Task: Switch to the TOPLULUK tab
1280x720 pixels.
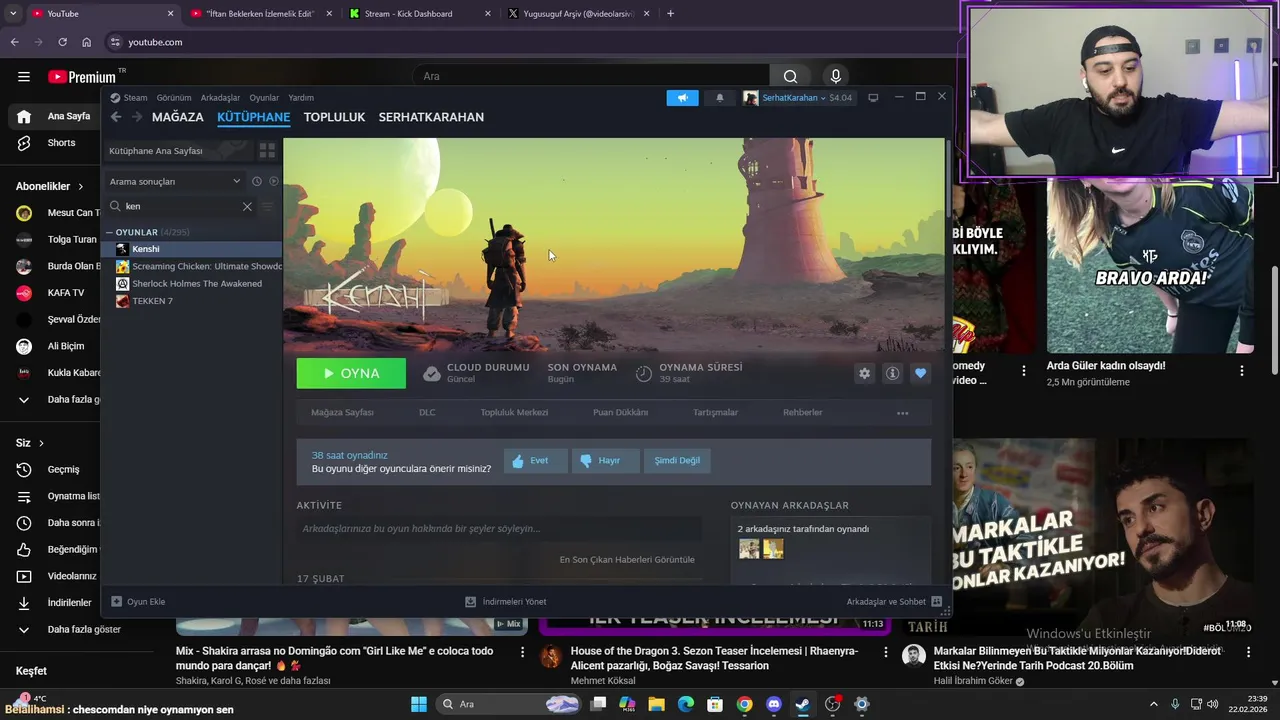Action: pos(334,117)
